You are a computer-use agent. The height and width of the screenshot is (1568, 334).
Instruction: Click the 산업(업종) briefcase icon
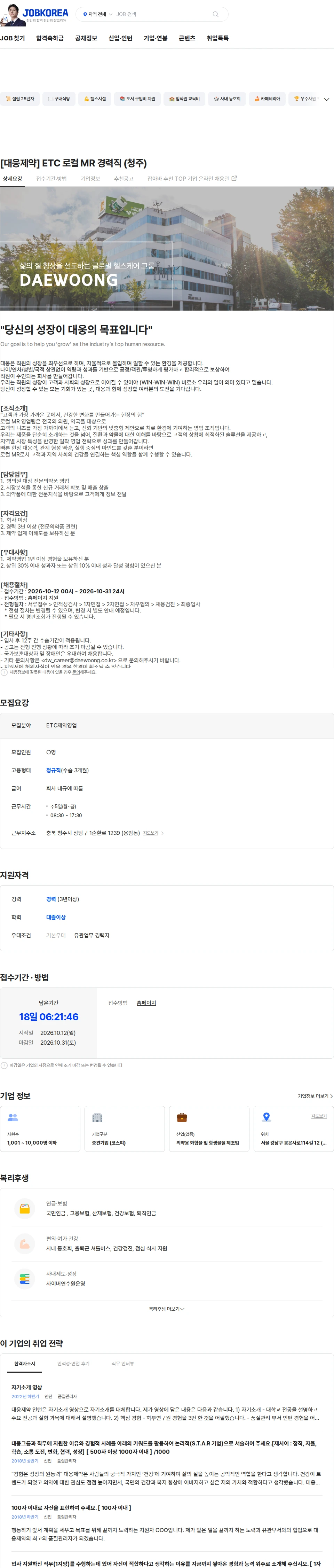tap(182, 1117)
